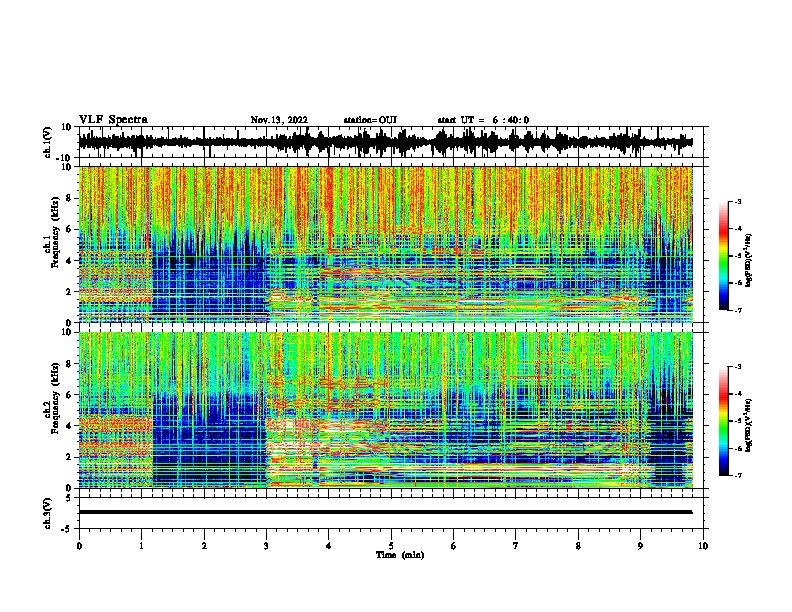Click the time axis '10' tick label
This screenshot has height=612, width=792.
(703, 546)
